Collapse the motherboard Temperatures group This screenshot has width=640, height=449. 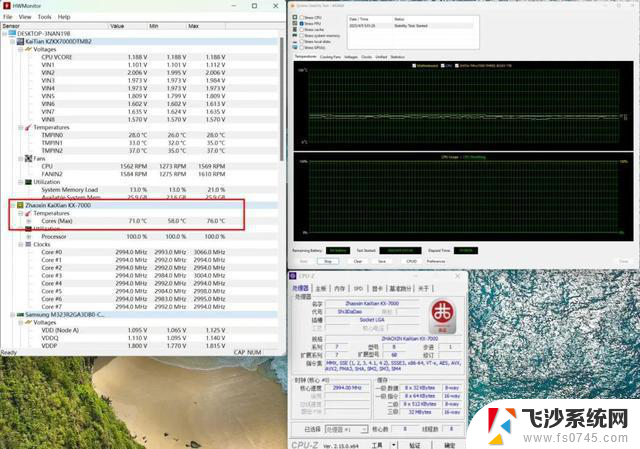click(20, 127)
